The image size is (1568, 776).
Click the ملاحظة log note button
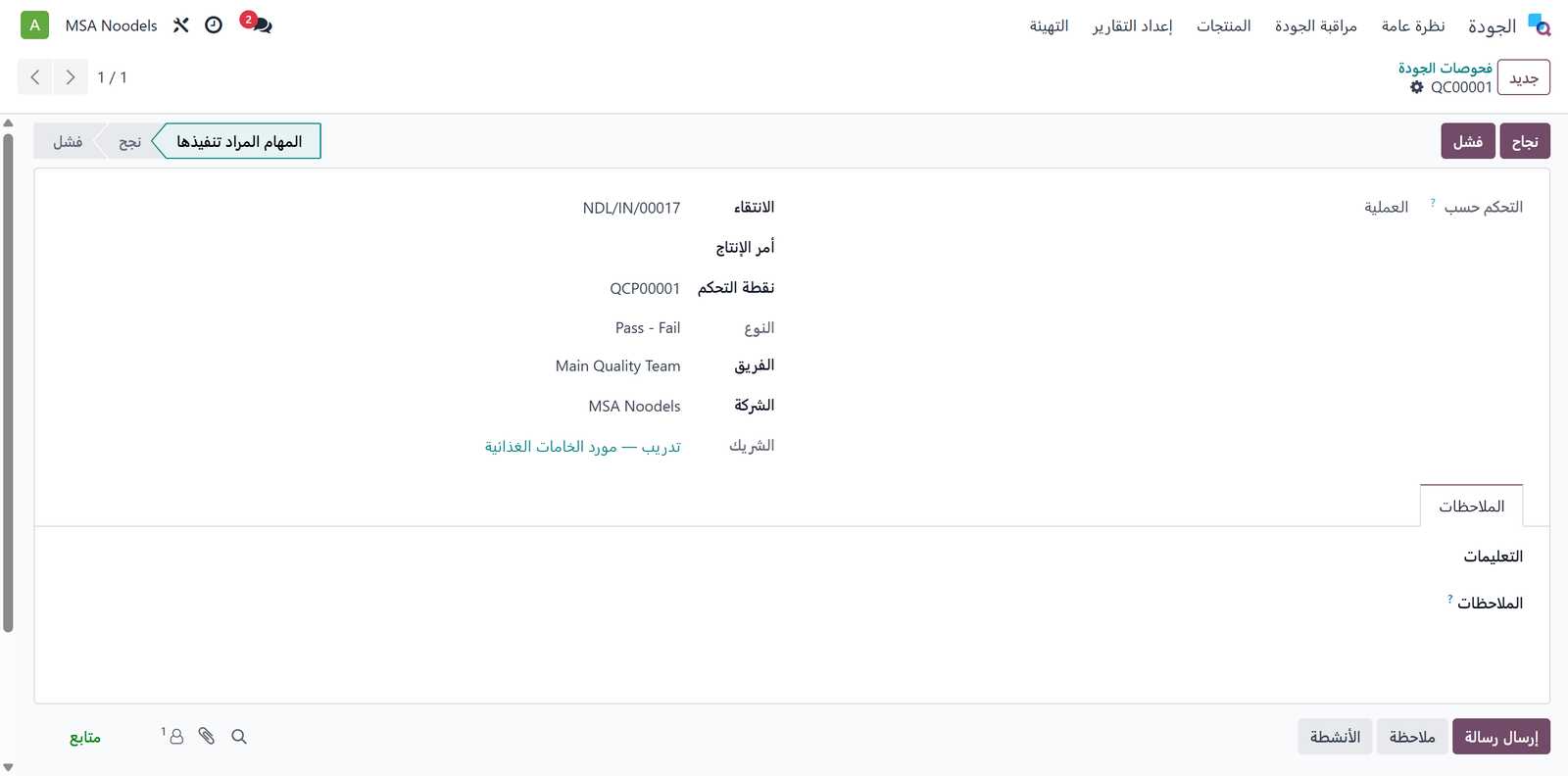pyautogui.click(x=1412, y=737)
